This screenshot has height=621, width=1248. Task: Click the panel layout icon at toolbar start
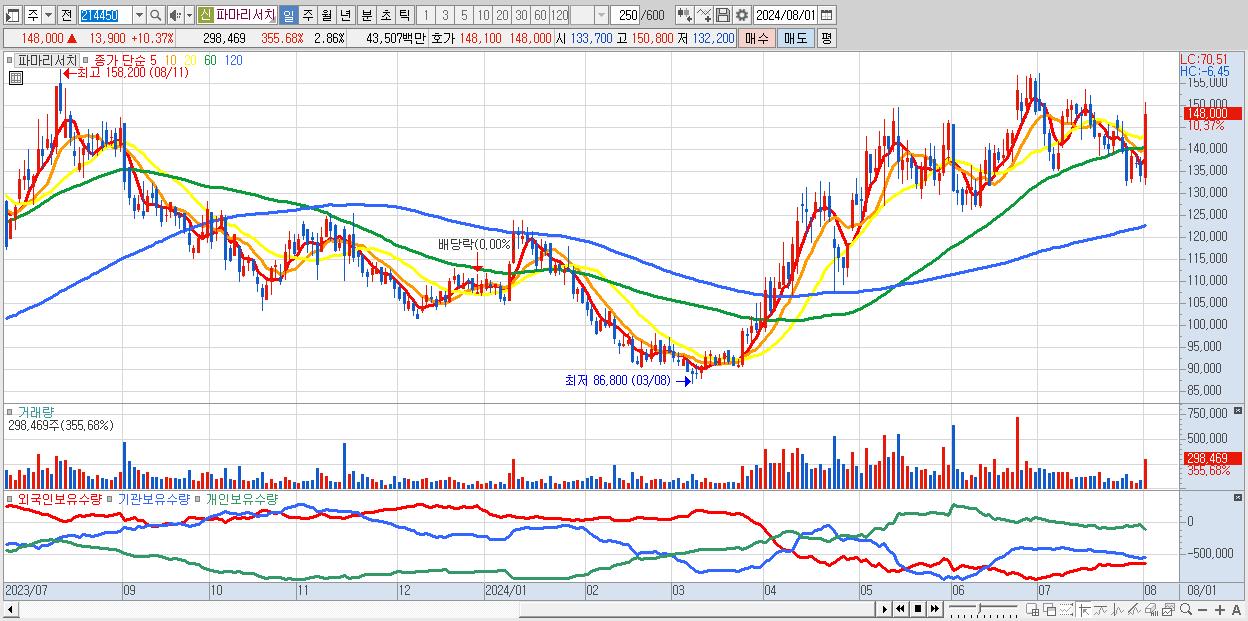pos(12,16)
